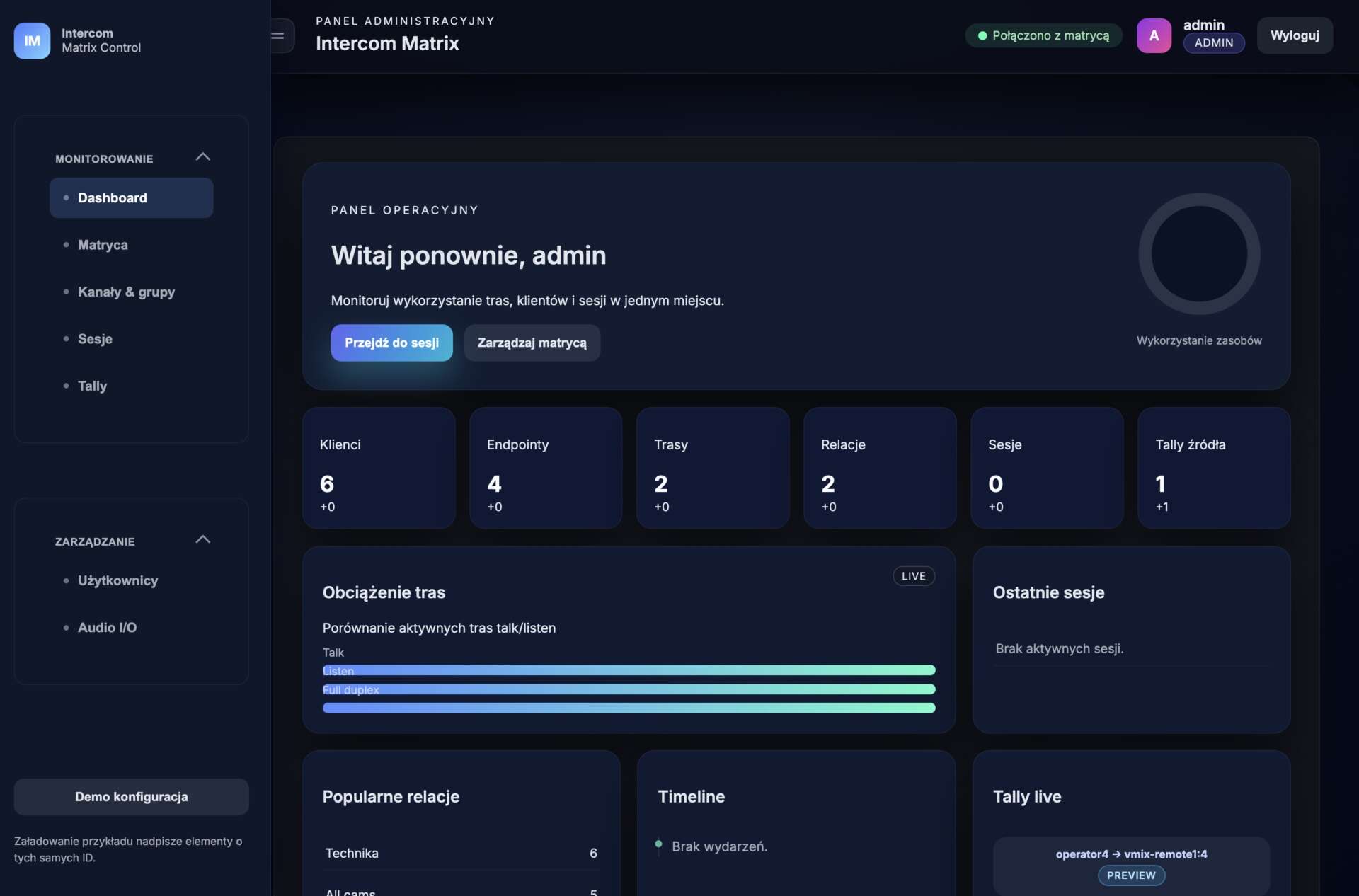Click the PREVIEW tally badge
Image resolution: width=1359 pixels, height=896 pixels.
pyautogui.click(x=1130, y=875)
